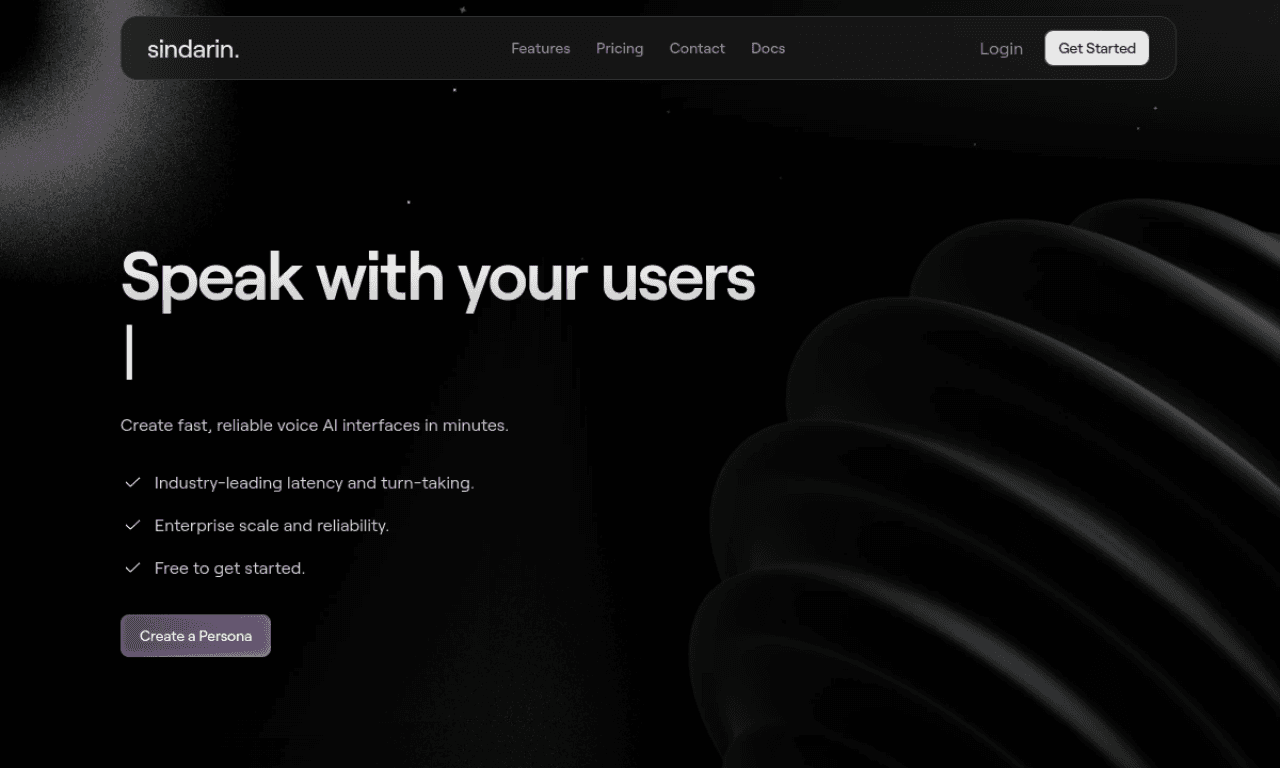
Task: Click "Free to get started." text
Action: coord(230,568)
